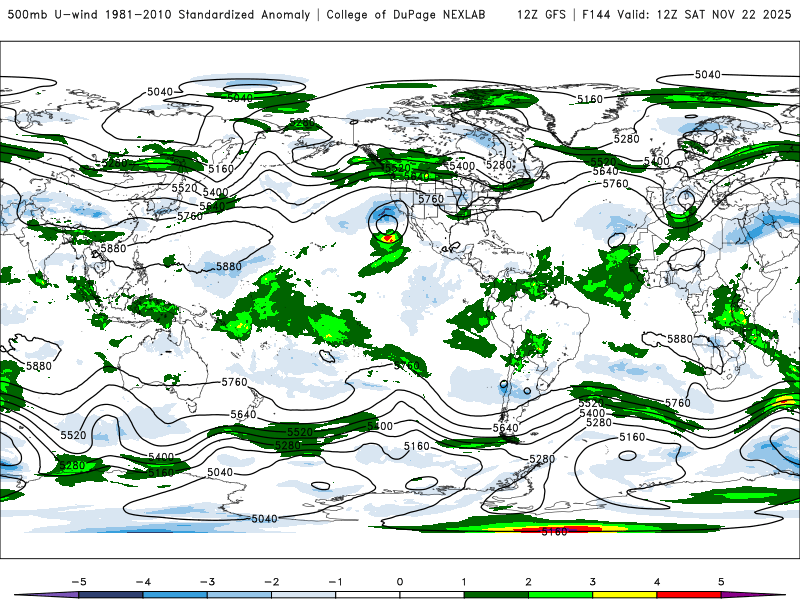Click the dark green colorbar segment between 1 and 2

coord(496,595)
